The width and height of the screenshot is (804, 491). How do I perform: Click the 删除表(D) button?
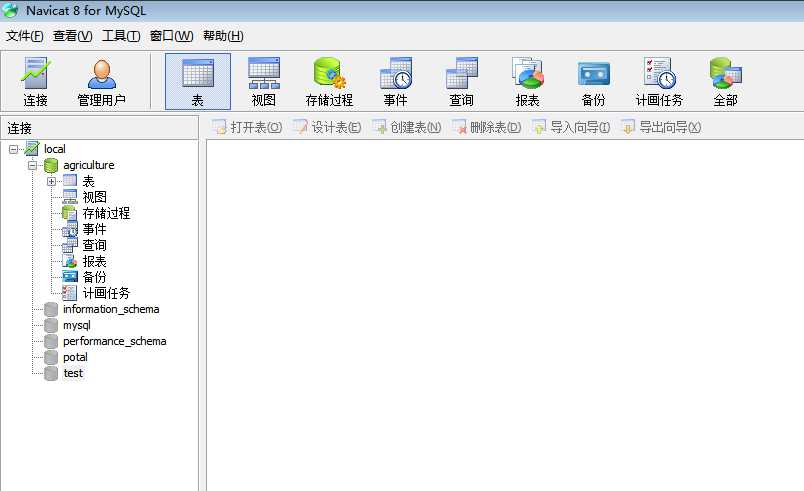pyautogui.click(x=487, y=127)
